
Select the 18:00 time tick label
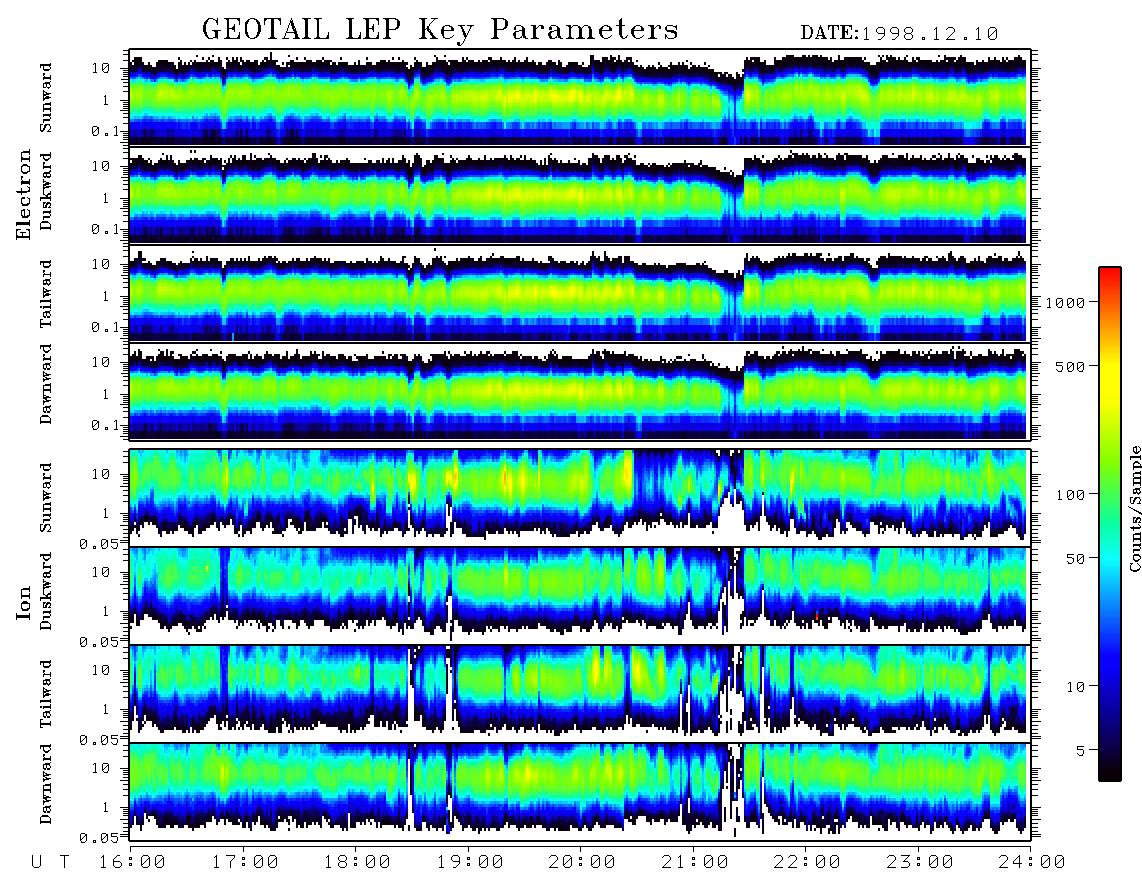pos(358,863)
